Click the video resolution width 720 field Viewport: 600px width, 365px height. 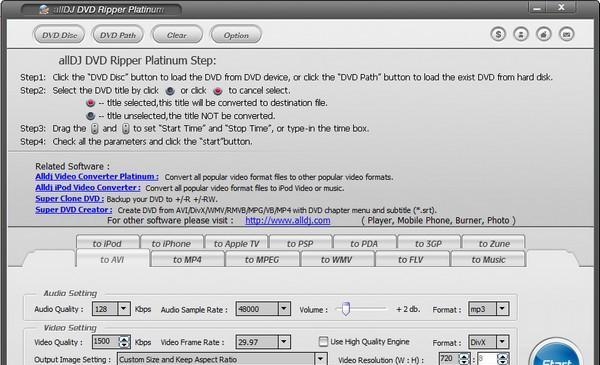coord(449,359)
